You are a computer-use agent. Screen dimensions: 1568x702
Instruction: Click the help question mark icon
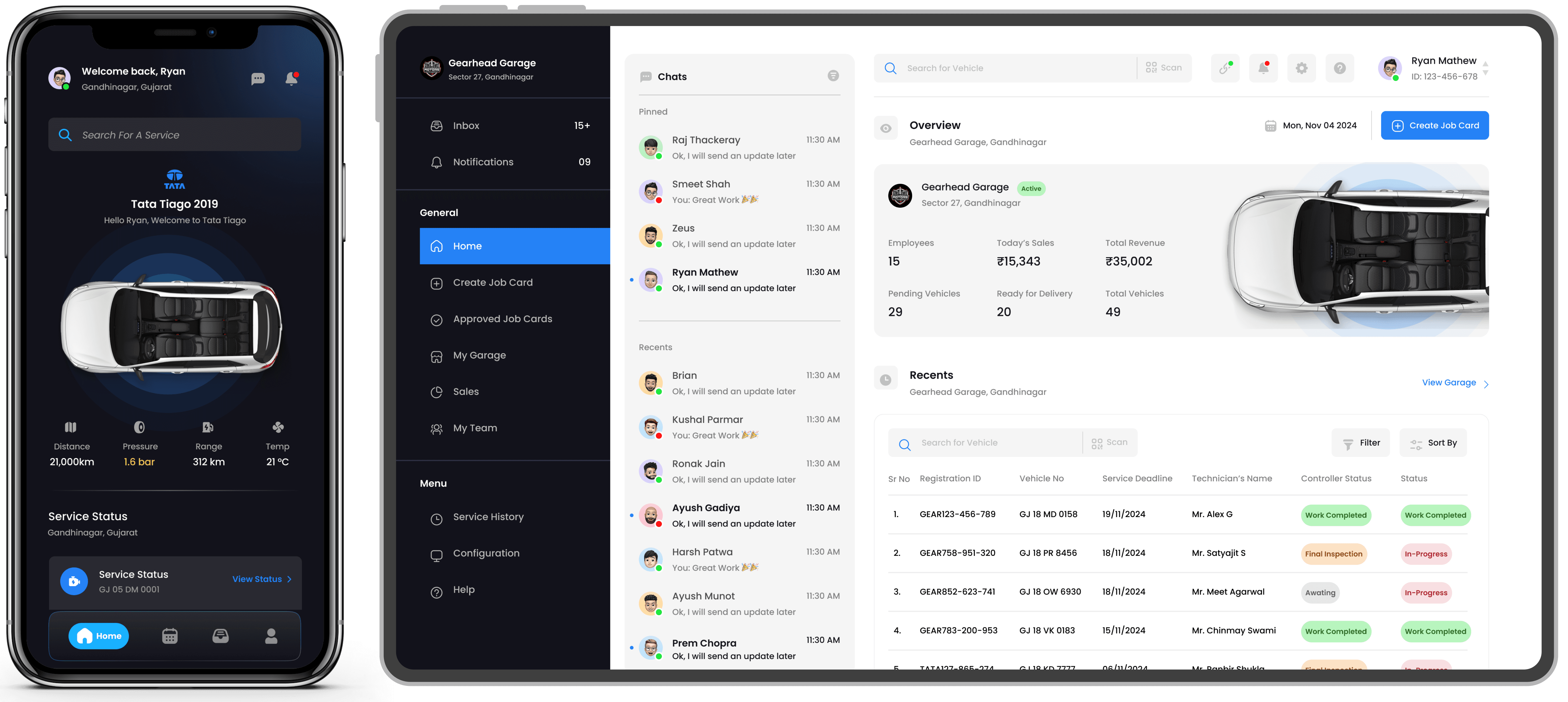pos(1340,68)
